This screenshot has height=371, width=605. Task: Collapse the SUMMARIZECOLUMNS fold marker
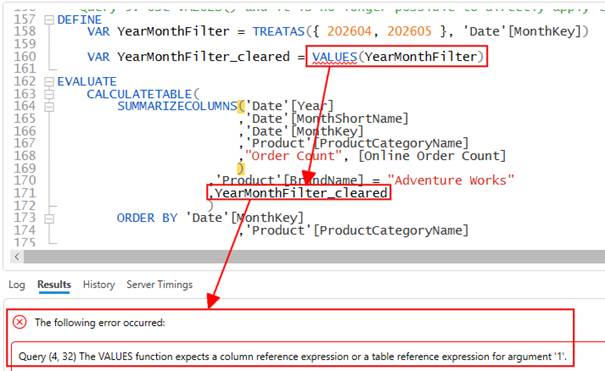[49, 106]
